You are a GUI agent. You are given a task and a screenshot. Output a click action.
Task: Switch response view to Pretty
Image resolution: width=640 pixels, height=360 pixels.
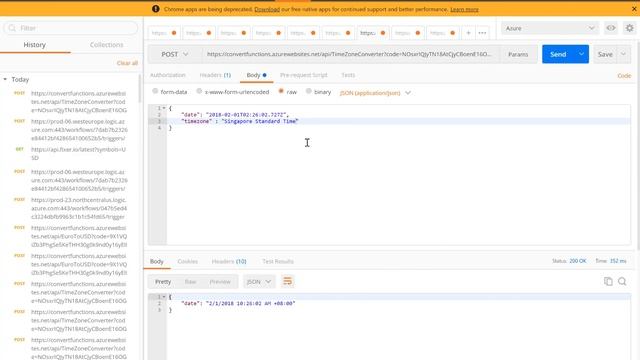pyautogui.click(x=163, y=282)
